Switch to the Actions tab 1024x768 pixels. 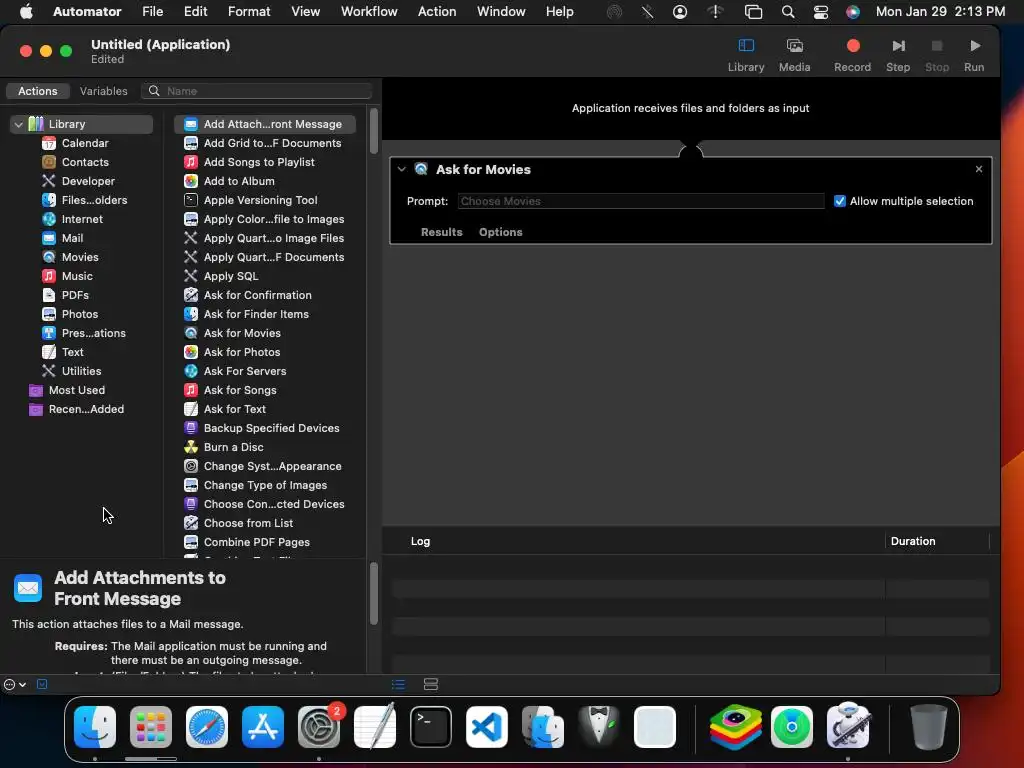coord(37,91)
